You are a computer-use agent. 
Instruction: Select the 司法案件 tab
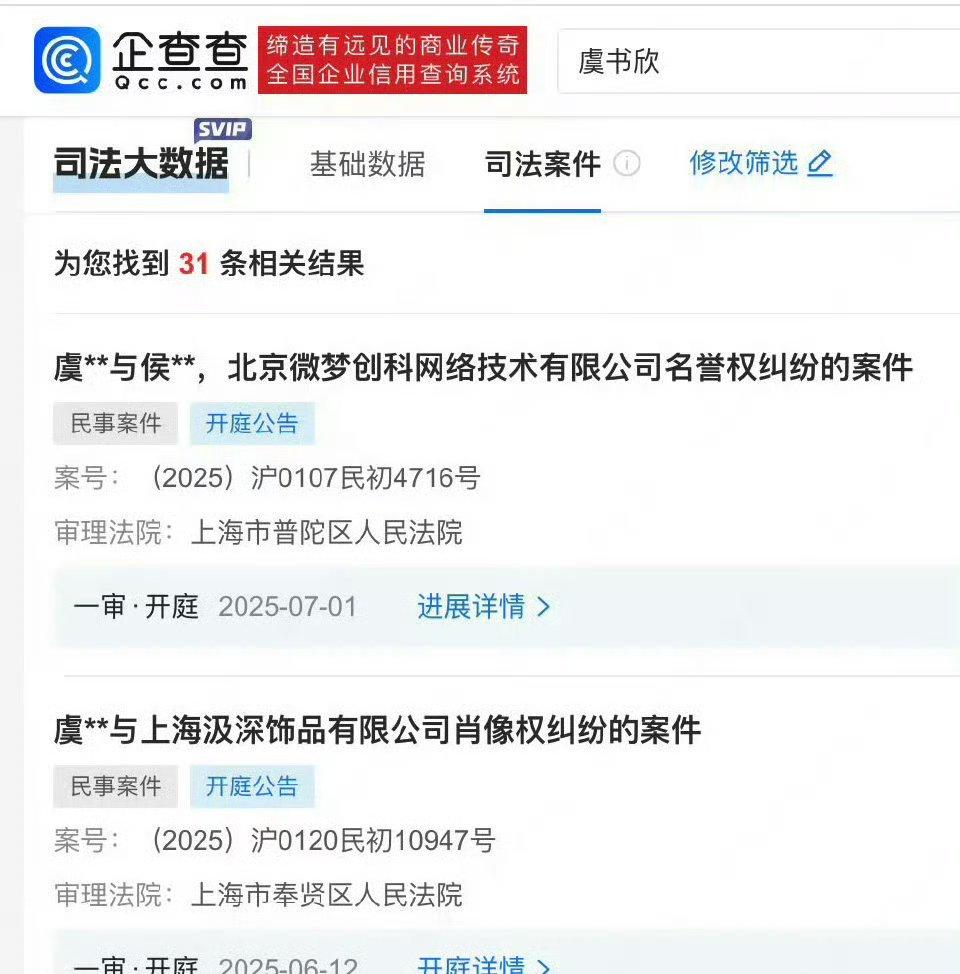coord(542,165)
